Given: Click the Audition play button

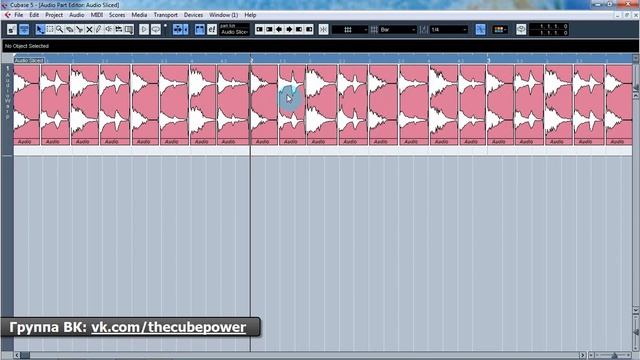Looking at the screenshot, I should 144,29.
